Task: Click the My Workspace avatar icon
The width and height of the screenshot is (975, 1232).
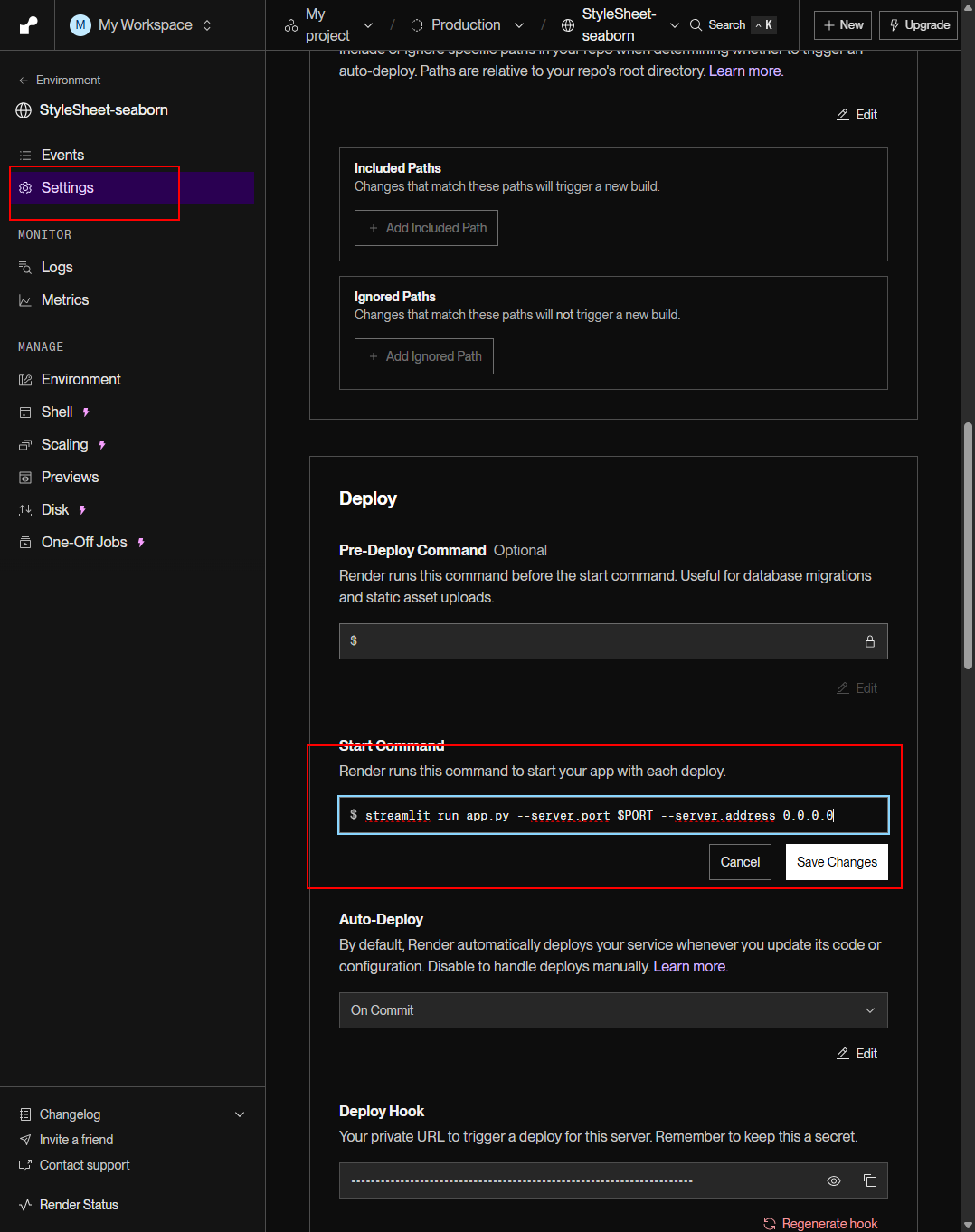Action: [x=80, y=24]
